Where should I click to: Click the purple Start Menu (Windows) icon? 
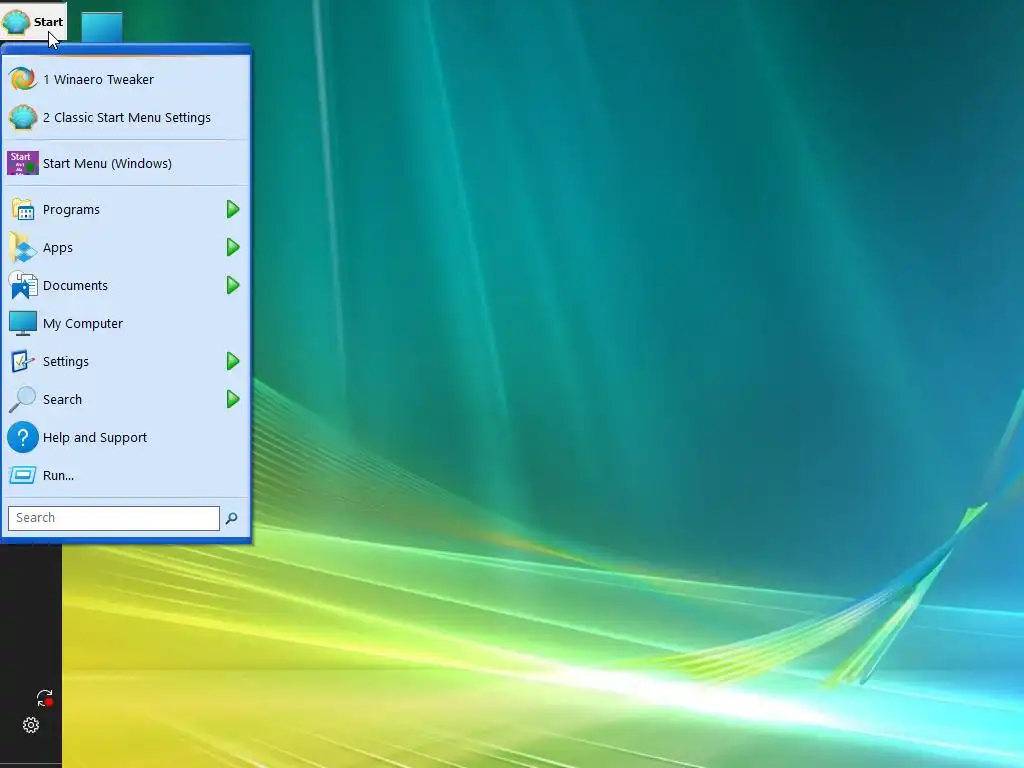point(23,163)
